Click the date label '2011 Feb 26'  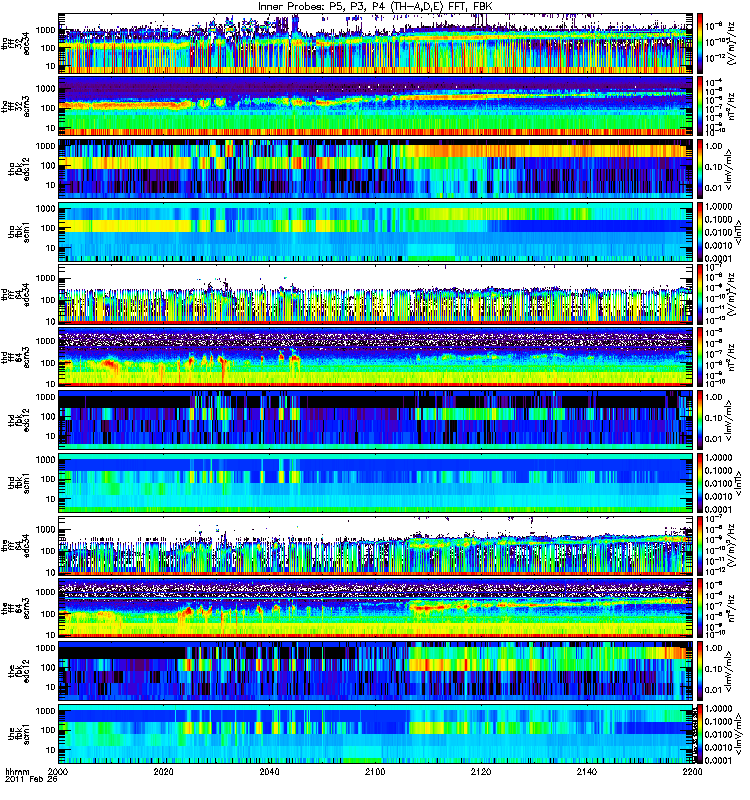pos(31,779)
